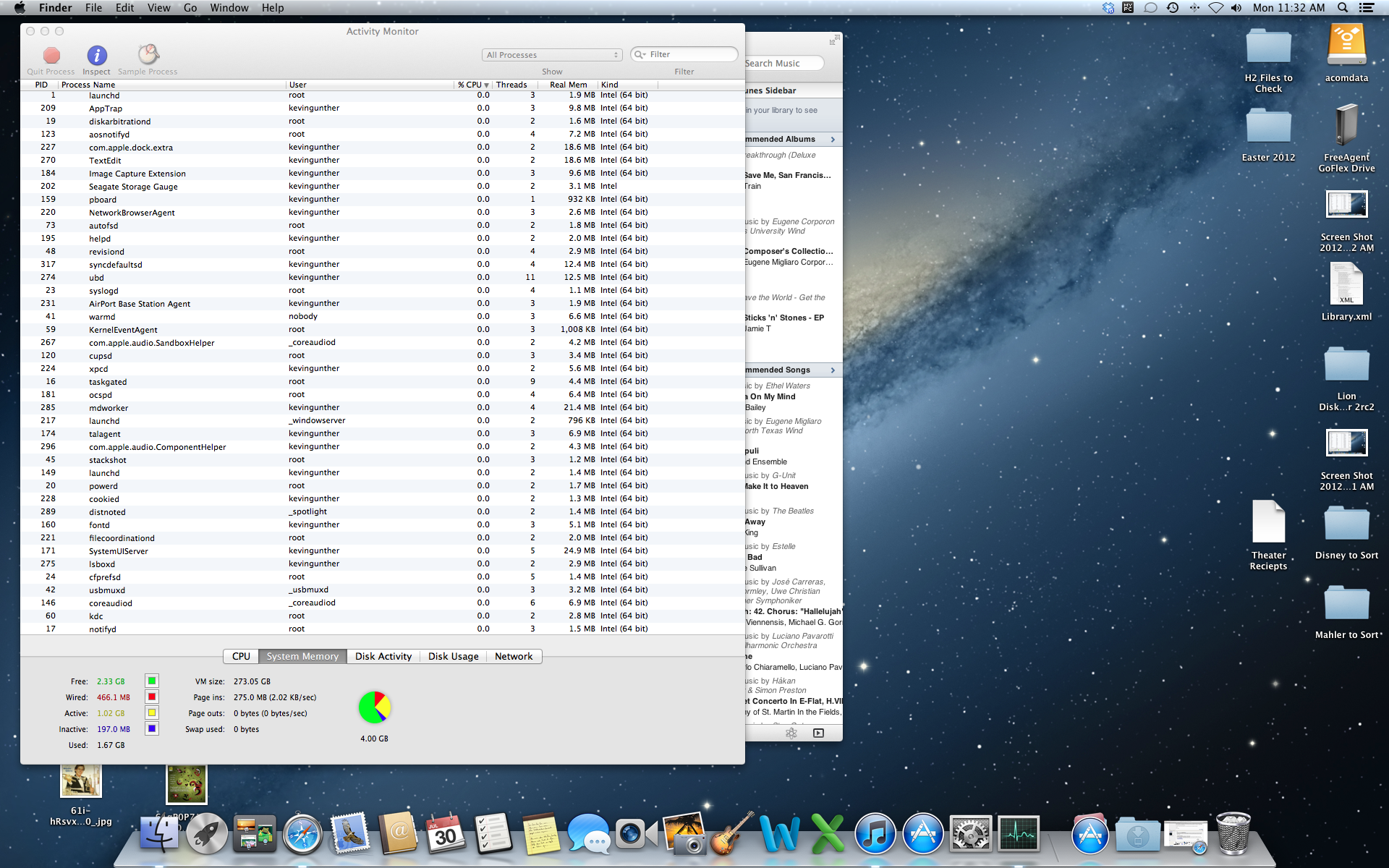
Task: Open iTunes from the Dock
Action: (x=875, y=833)
